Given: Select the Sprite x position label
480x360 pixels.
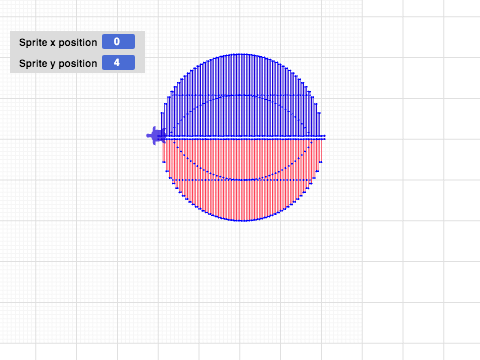Looking at the screenshot, I should (58, 42).
